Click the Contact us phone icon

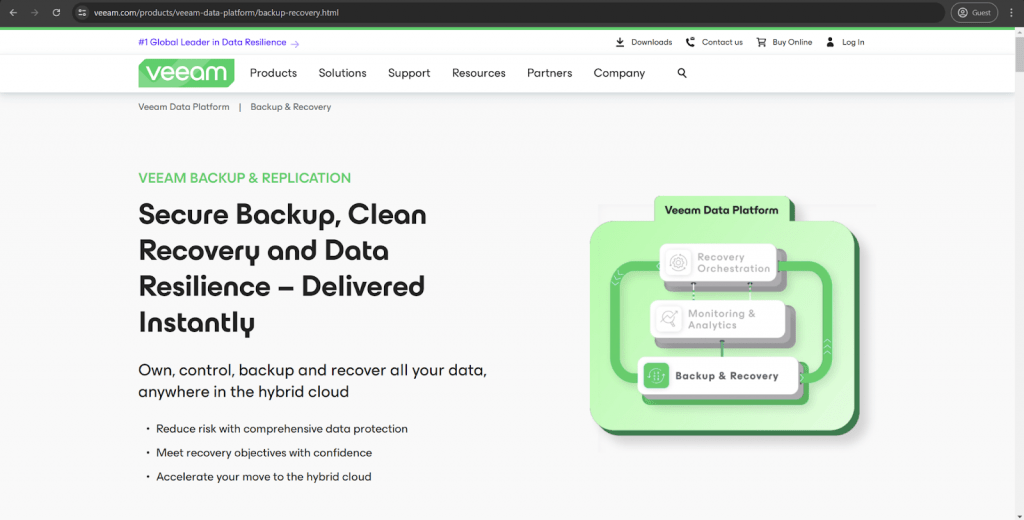691,42
